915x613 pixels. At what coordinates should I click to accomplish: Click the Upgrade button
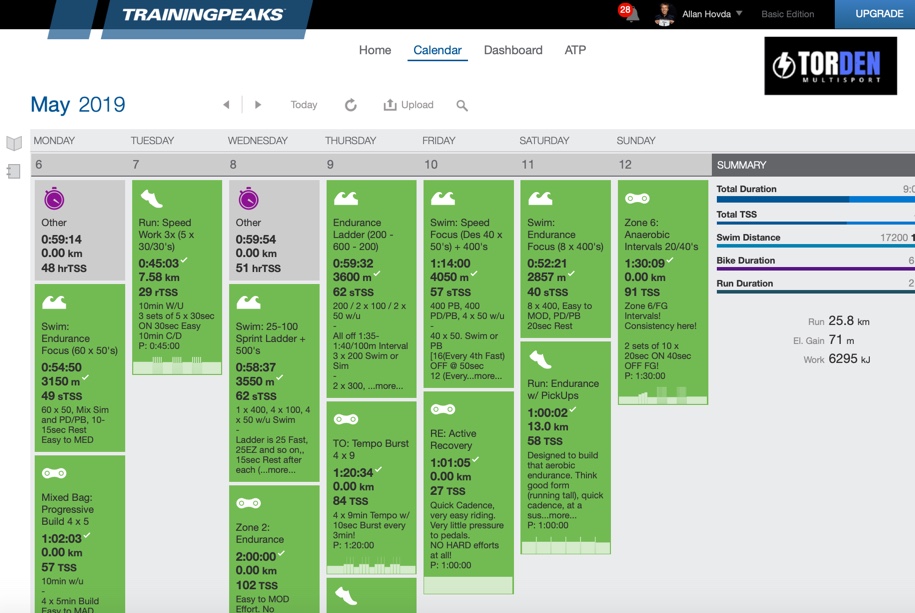tap(879, 14)
